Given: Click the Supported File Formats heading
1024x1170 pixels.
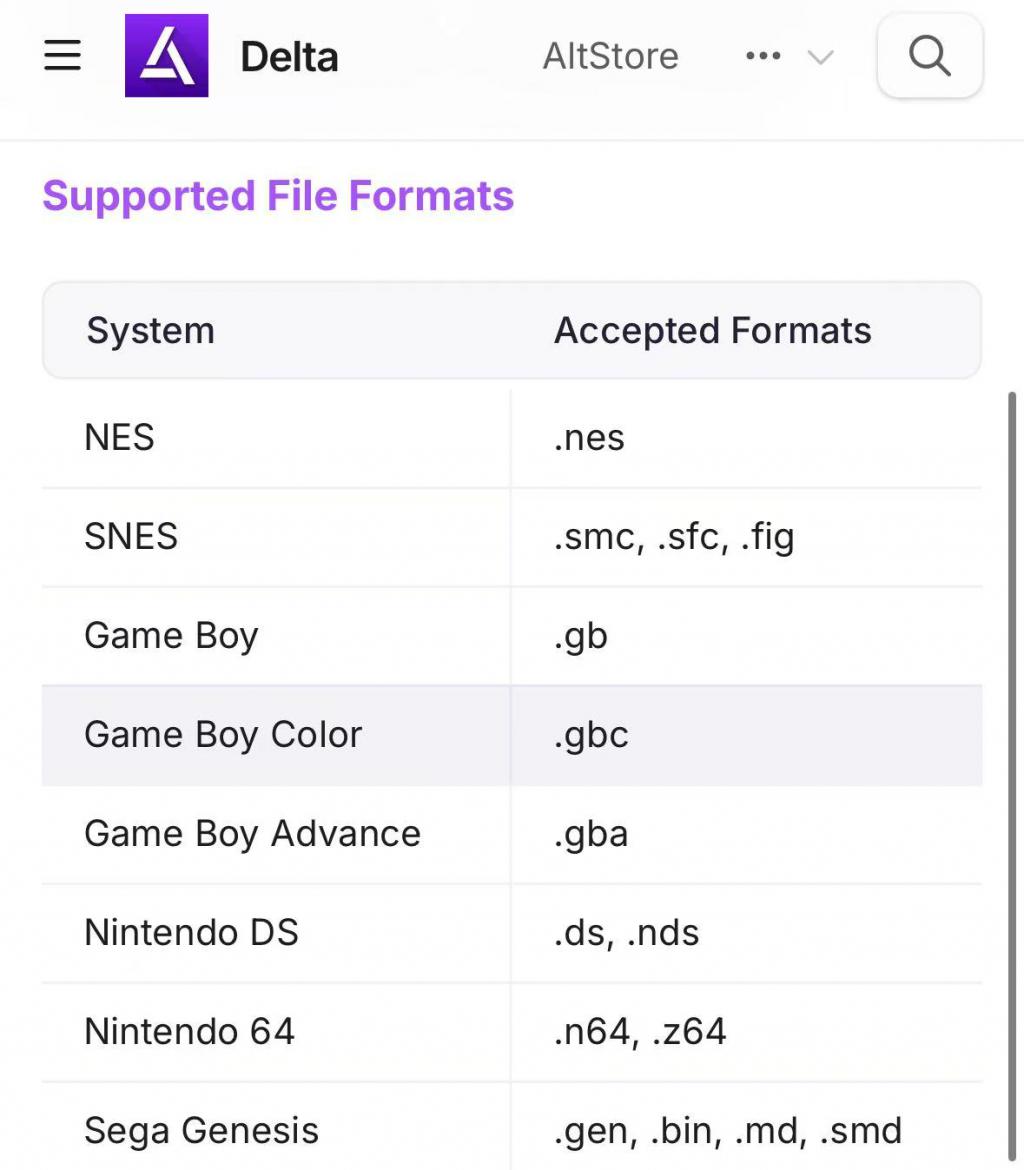Looking at the screenshot, I should pyautogui.click(x=278, y=196).
